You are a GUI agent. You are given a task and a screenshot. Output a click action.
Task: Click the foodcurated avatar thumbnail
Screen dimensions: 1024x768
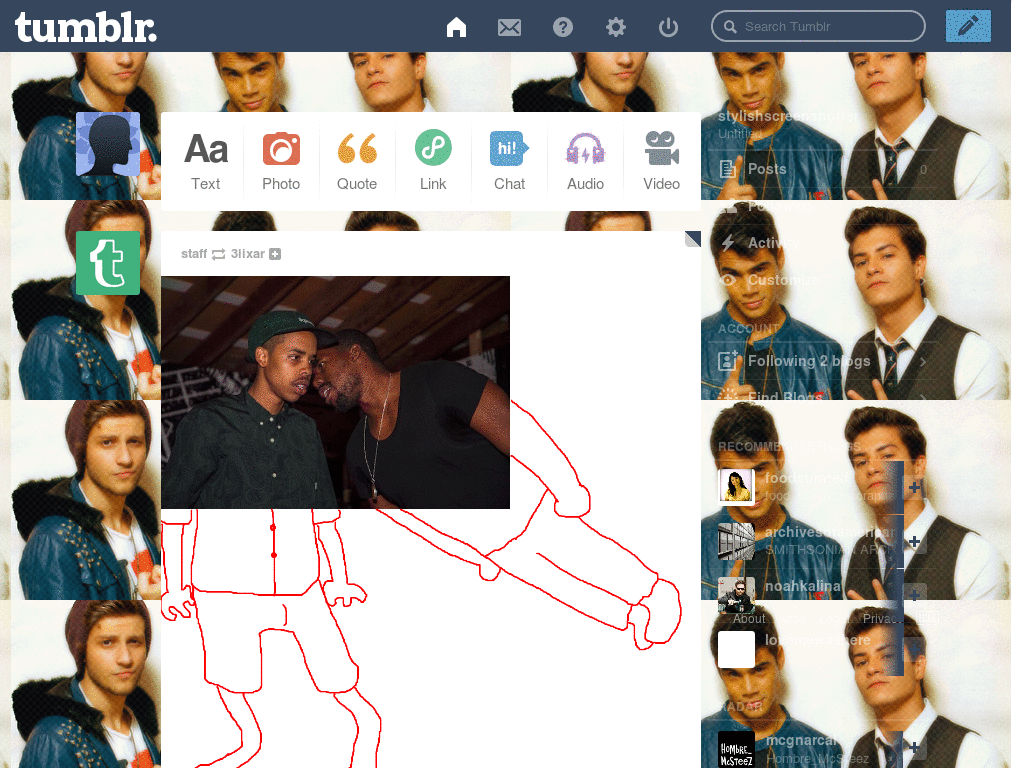click(x=736, y=487)
